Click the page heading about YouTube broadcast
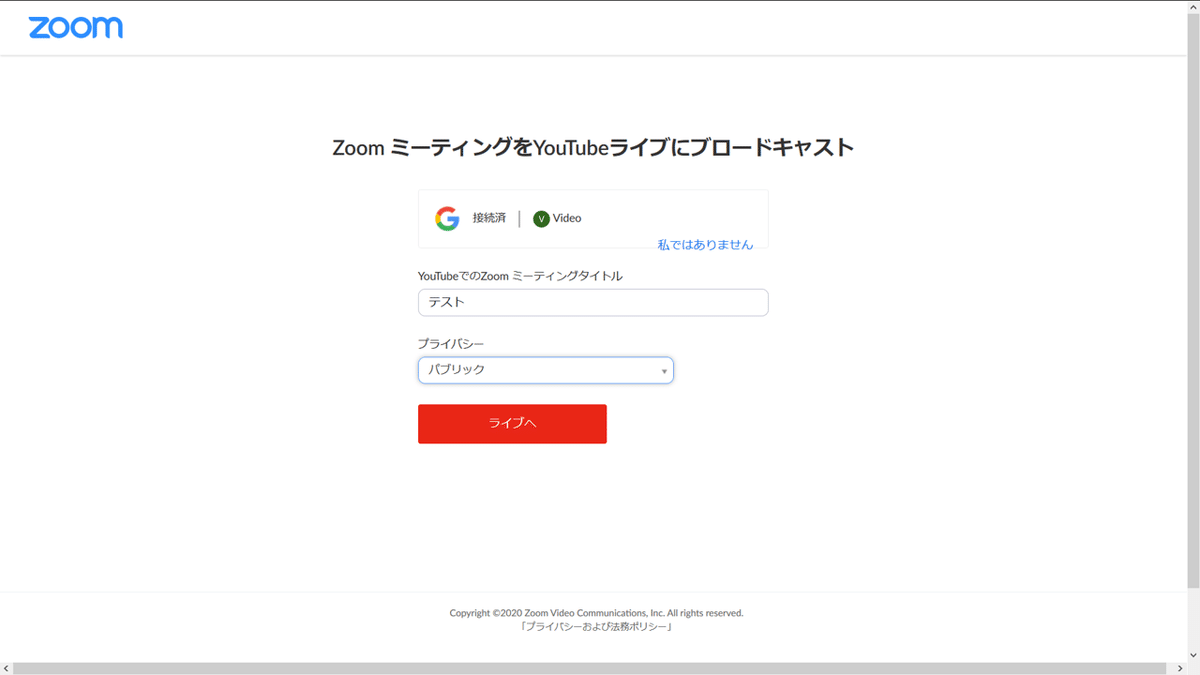Viewport: 1200px width, 675px height. [594, 147]
